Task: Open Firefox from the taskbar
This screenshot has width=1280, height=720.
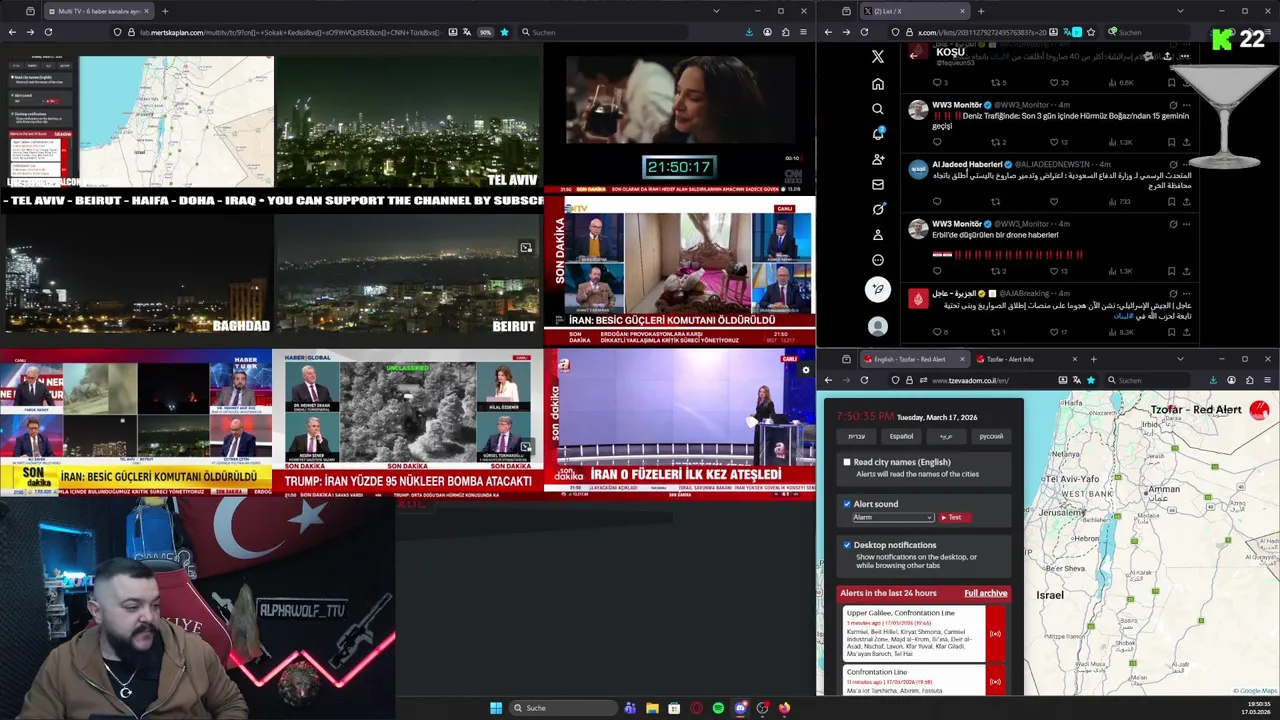Action: click(x=784, y=708)
